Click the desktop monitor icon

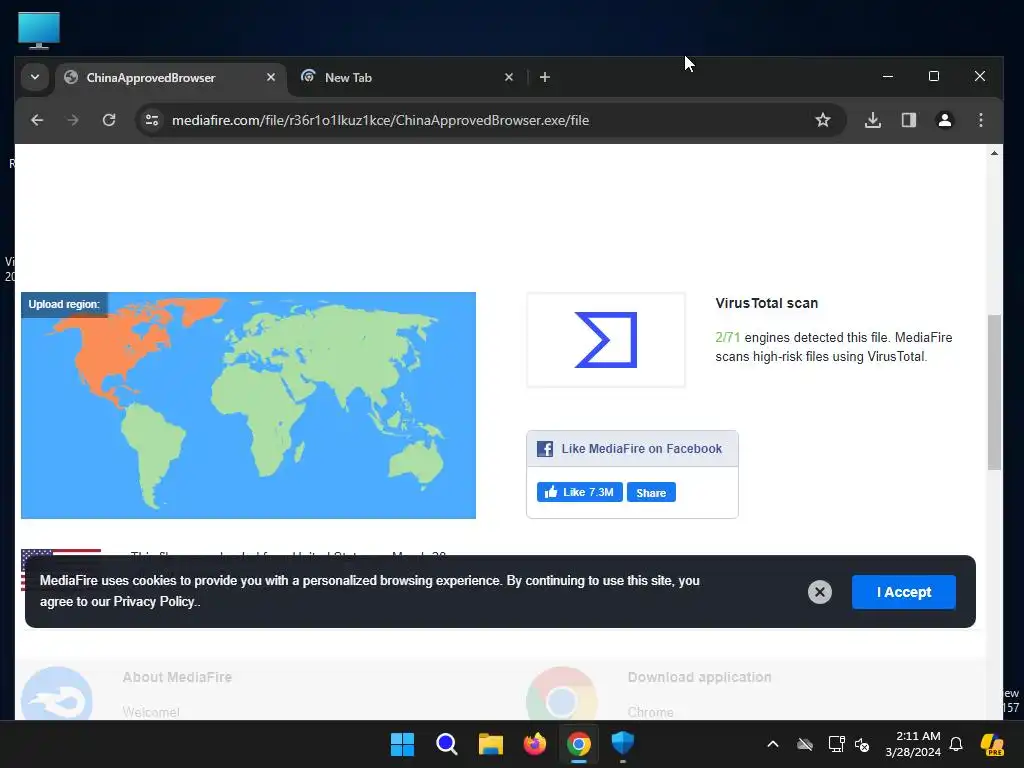39,30
